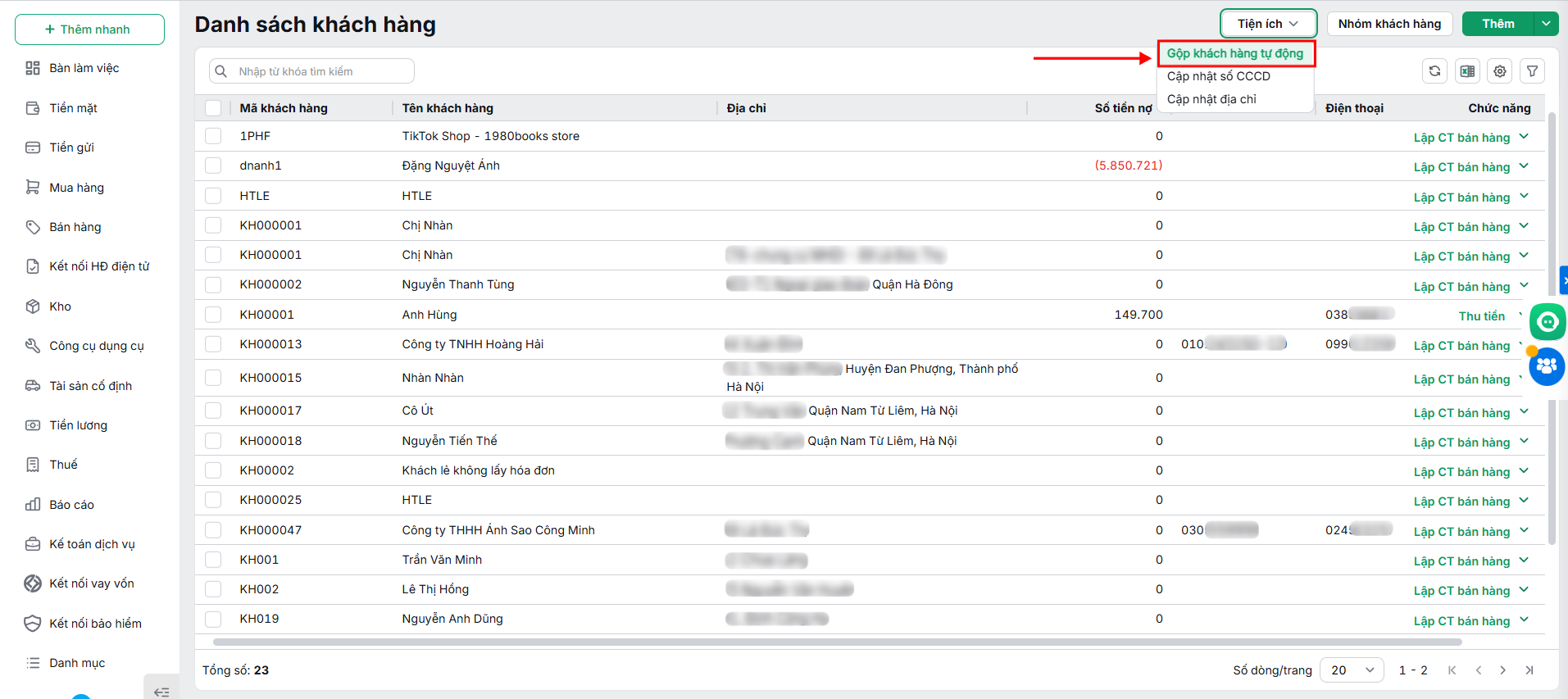Open Kết nối vay vốn icon
Viewport: 1568px width, 699px height.
pyautogui.click(x=33, y=583)
